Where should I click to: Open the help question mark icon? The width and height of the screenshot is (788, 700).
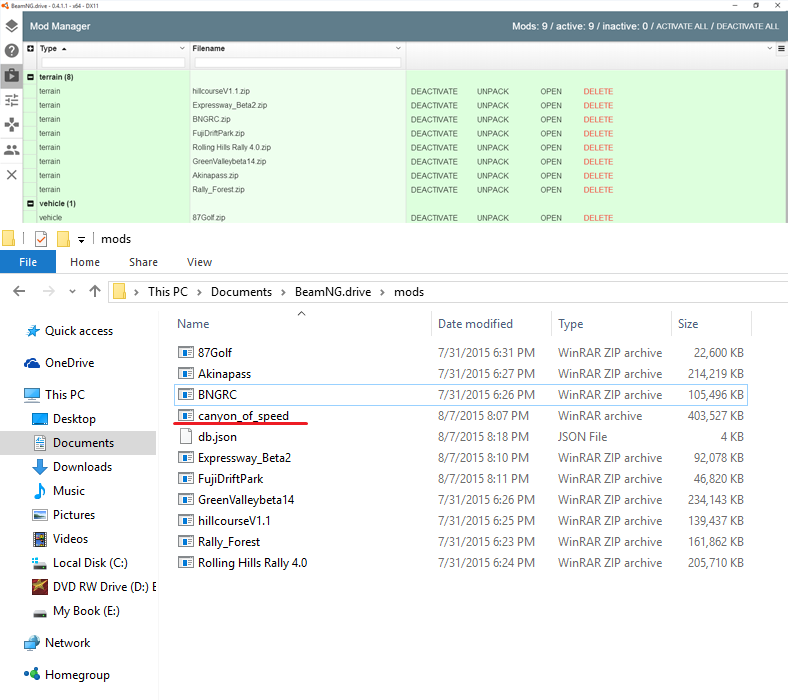tap(12, 50)
